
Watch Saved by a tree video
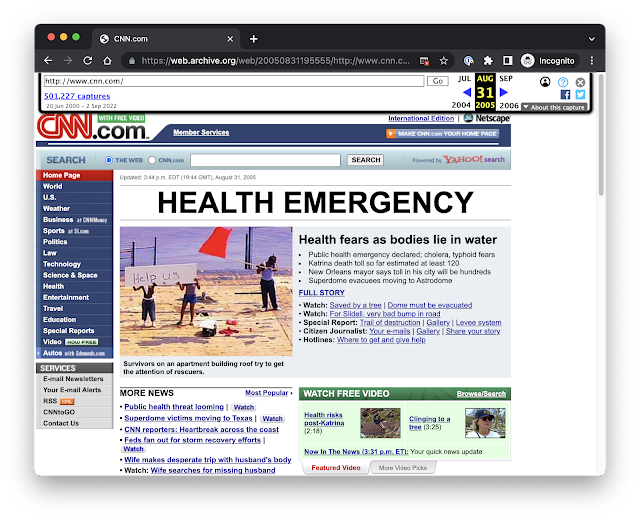pos(356,305)
